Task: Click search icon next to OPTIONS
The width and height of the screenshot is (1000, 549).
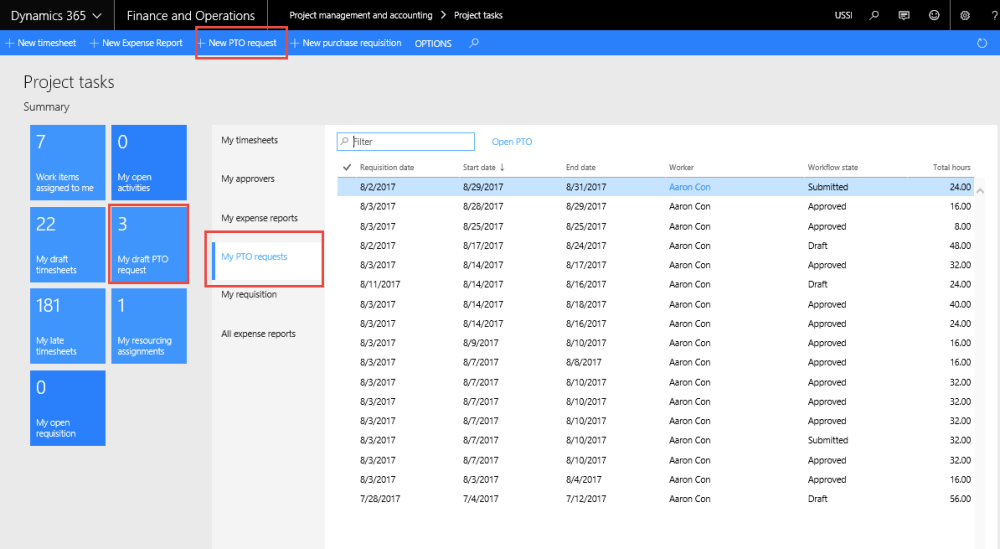Action: tap(474, 43)
